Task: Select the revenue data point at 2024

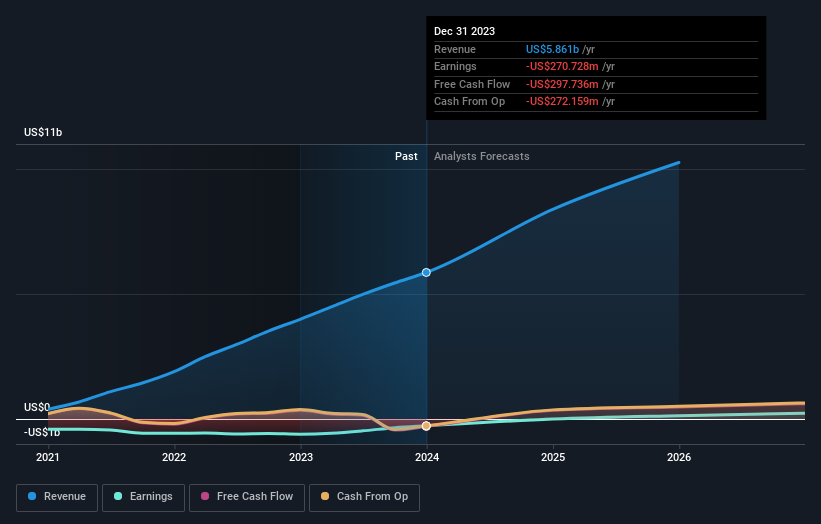Action: point(426,272)
